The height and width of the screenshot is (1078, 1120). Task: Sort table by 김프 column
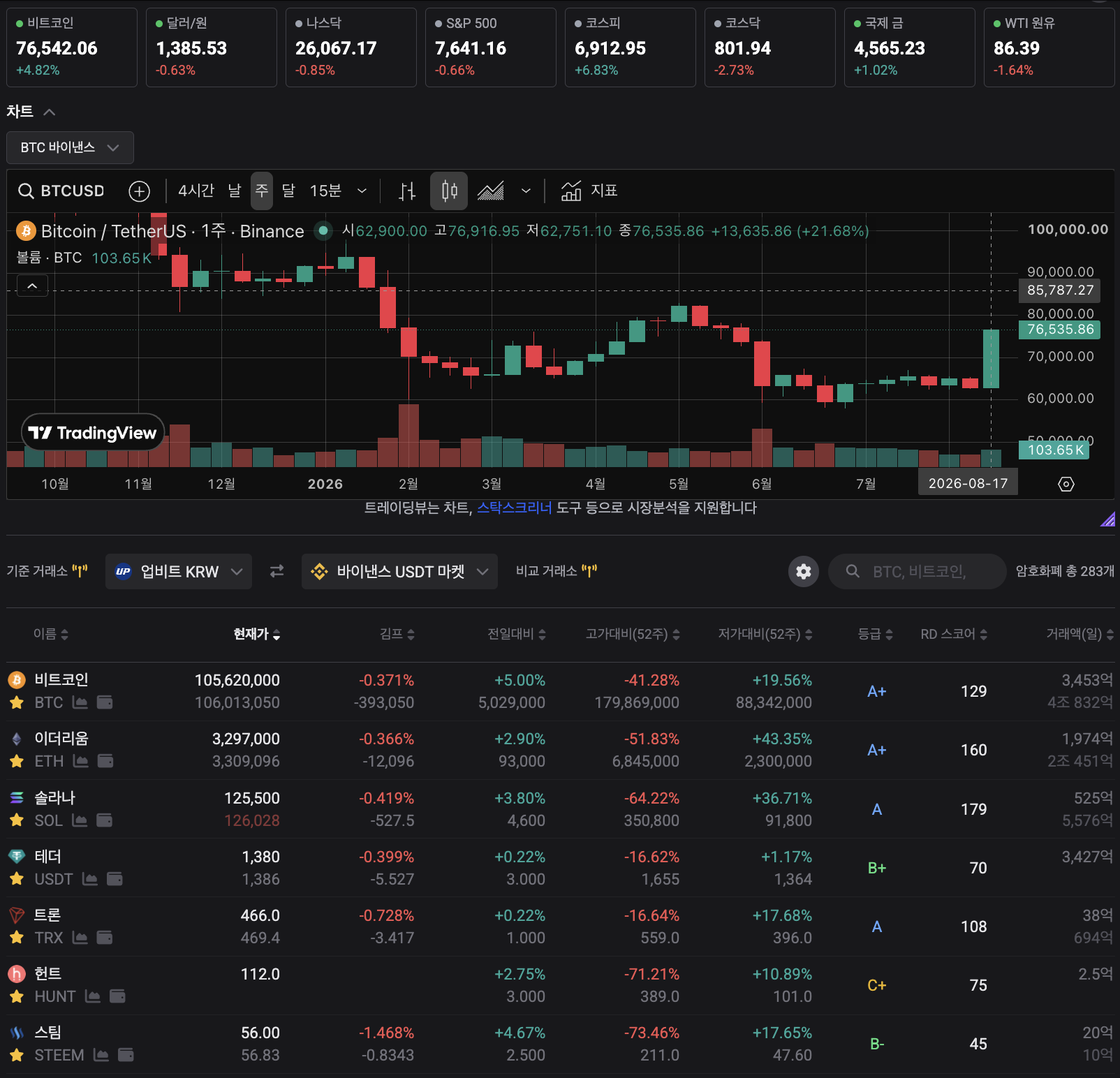(x=397, y=634)
